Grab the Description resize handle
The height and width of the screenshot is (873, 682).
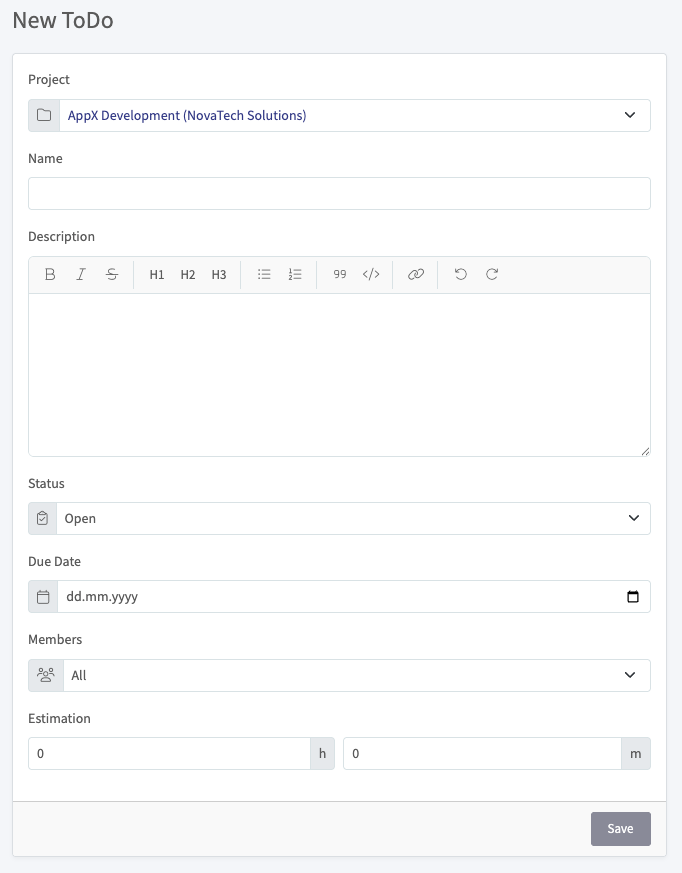point(645,452)
